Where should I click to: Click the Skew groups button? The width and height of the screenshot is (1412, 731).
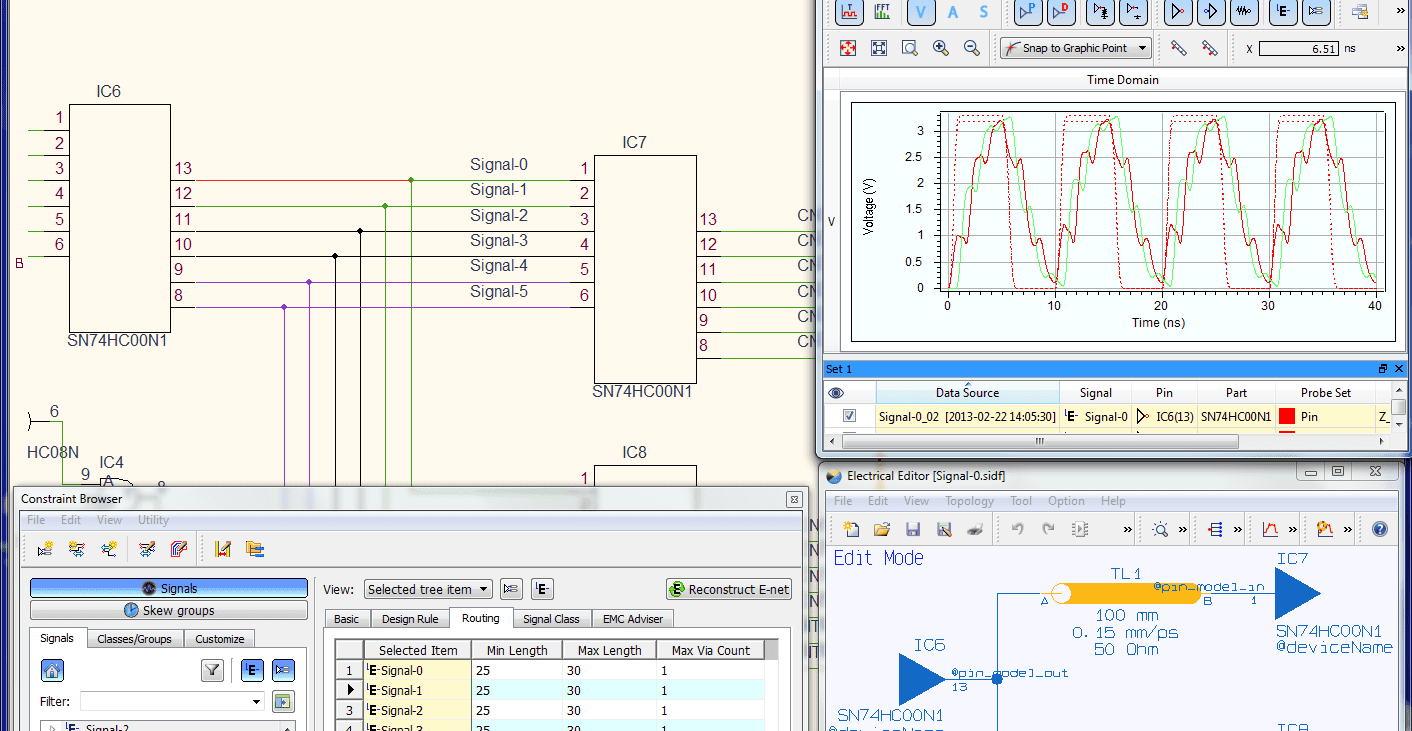[x=169, y=610]
